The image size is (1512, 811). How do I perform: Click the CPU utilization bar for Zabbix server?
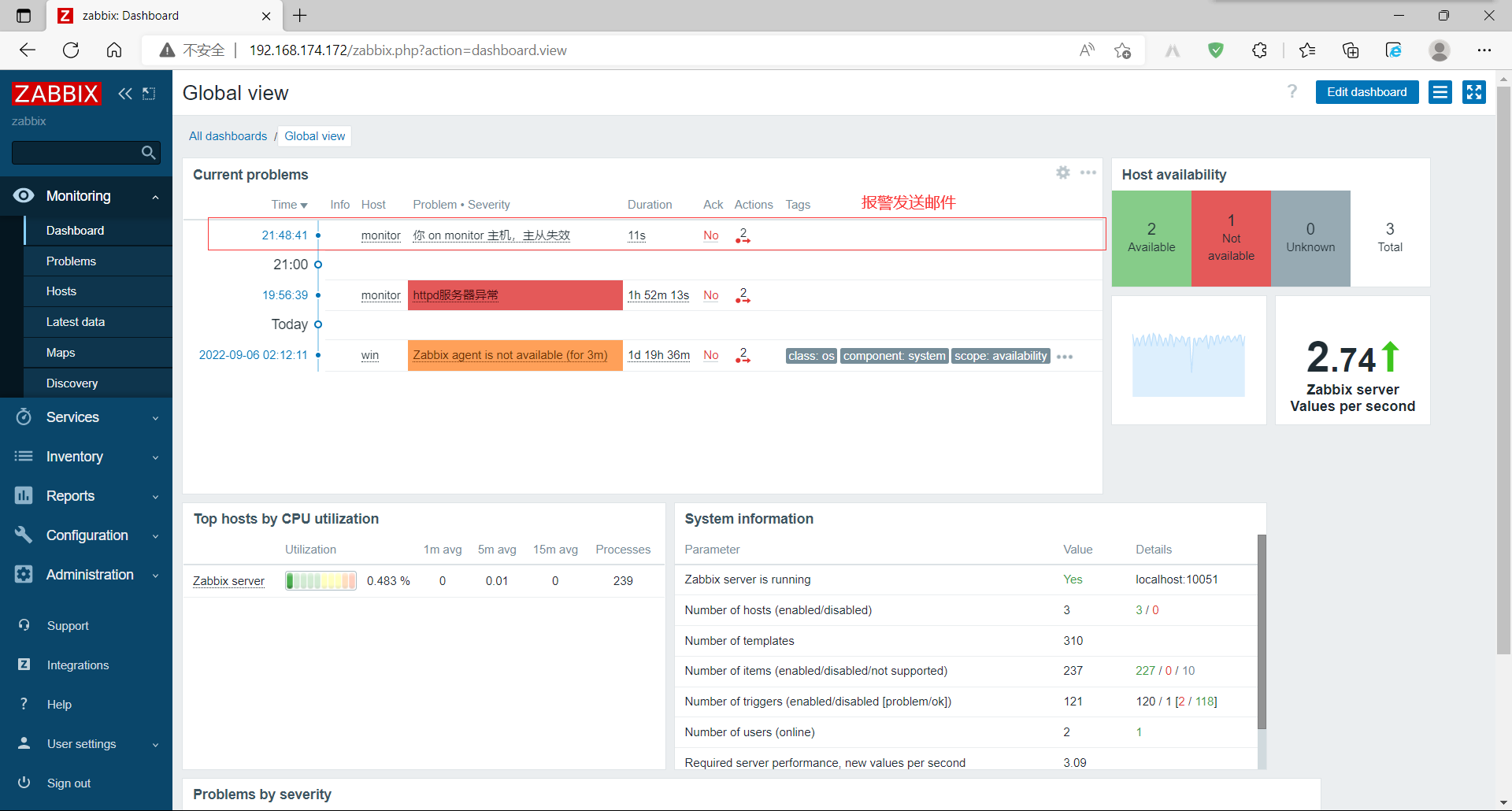pyautogui.click(x=321, y=581)
